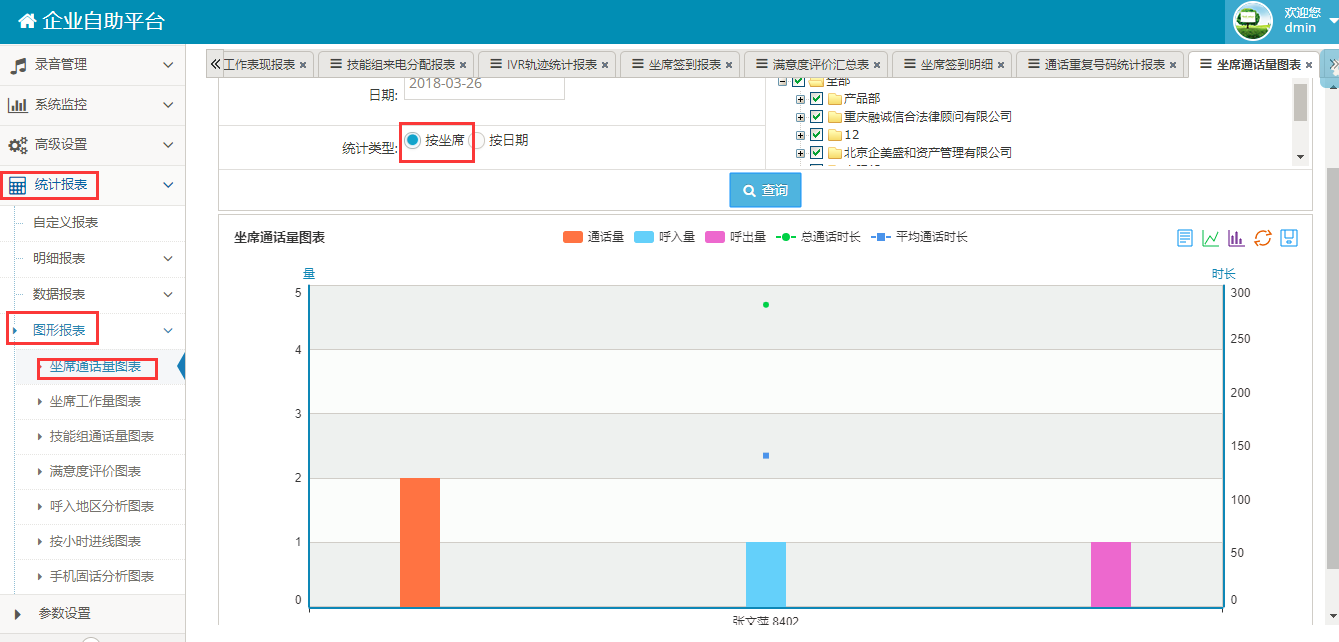
Task: Toggle 通话量 series in the legend
Action: [593, 238]
